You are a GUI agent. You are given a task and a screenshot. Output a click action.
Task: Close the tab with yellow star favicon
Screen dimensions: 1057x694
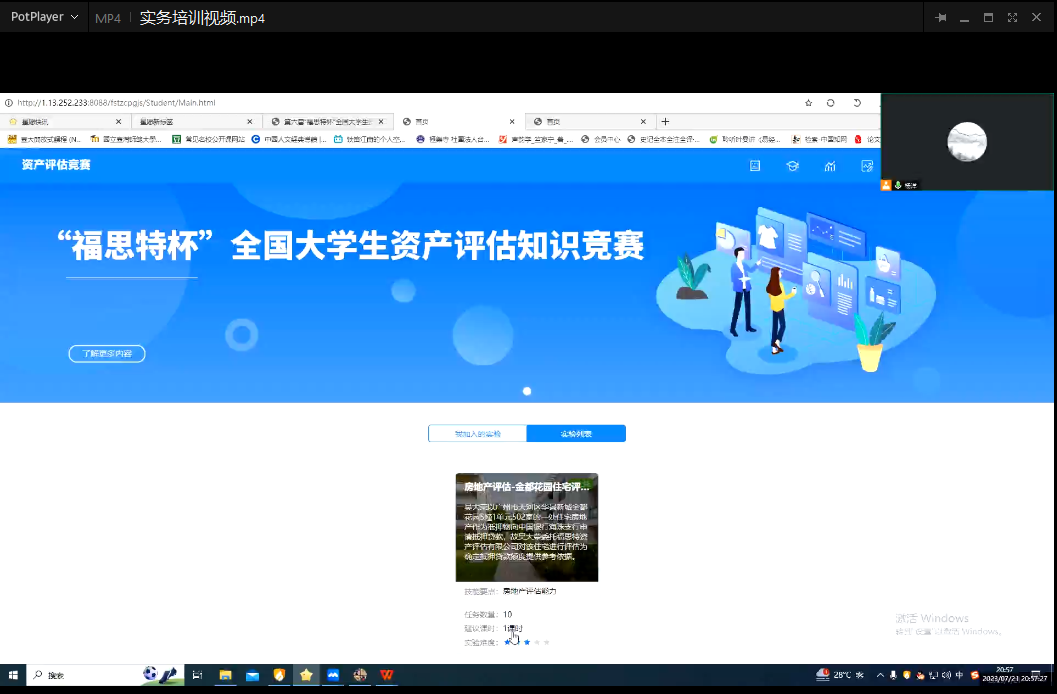point(119,122)
